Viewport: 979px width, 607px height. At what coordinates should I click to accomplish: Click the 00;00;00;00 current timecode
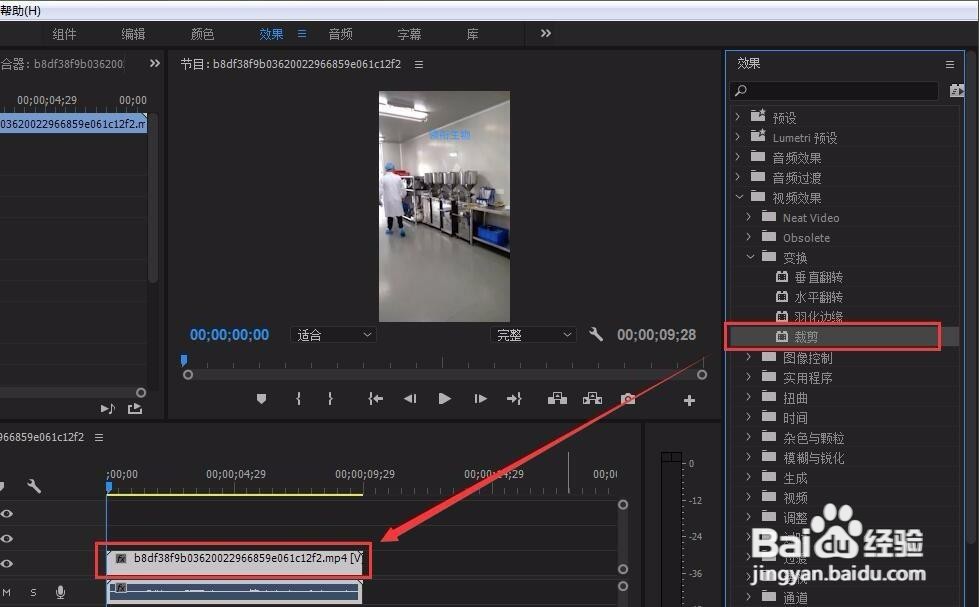pos(229,335)
